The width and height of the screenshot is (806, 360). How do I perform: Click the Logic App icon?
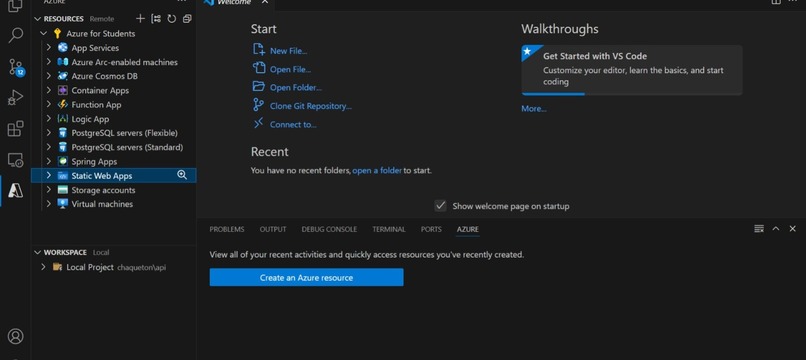(63, 119)
